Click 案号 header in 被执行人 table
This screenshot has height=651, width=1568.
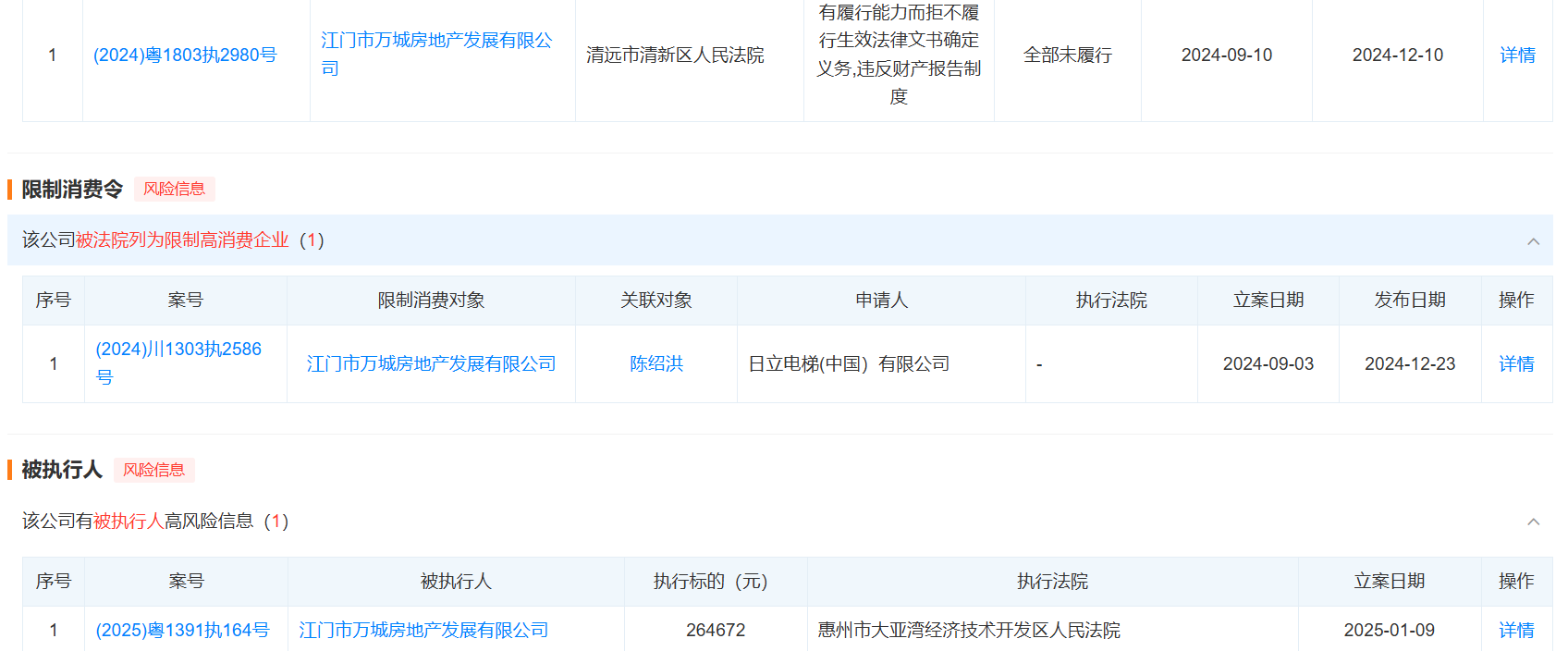click(x=186, y=582)
